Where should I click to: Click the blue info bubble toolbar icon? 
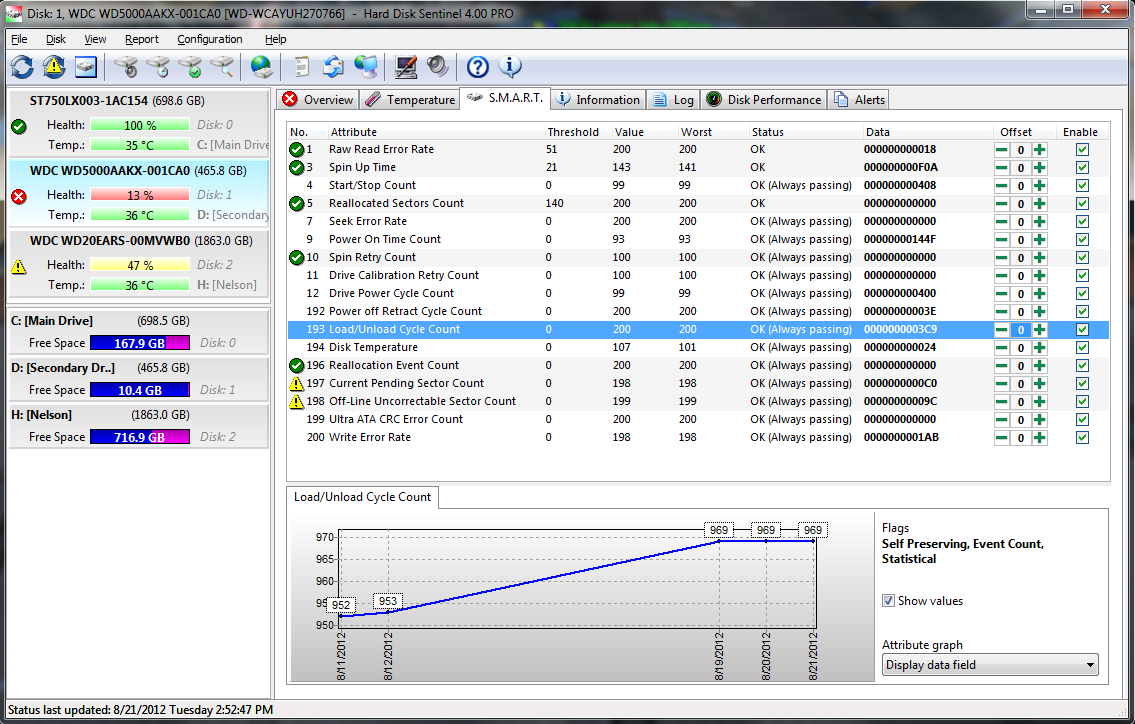coord(510,67)
